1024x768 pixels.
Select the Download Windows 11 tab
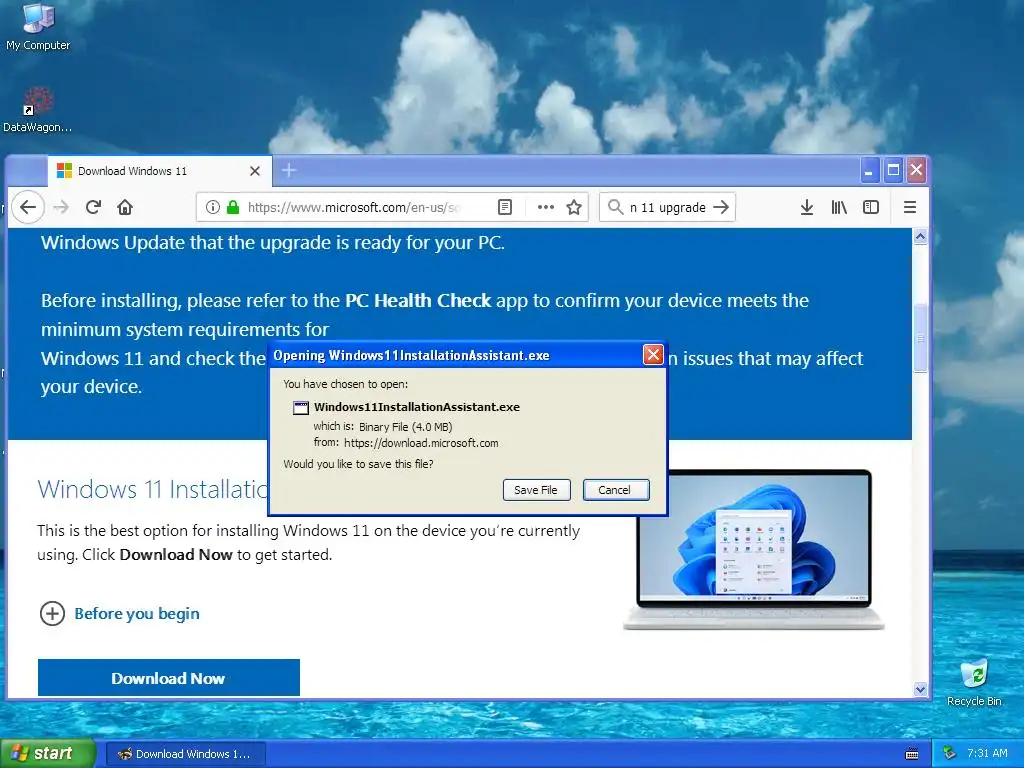click(x=160, y=170)
